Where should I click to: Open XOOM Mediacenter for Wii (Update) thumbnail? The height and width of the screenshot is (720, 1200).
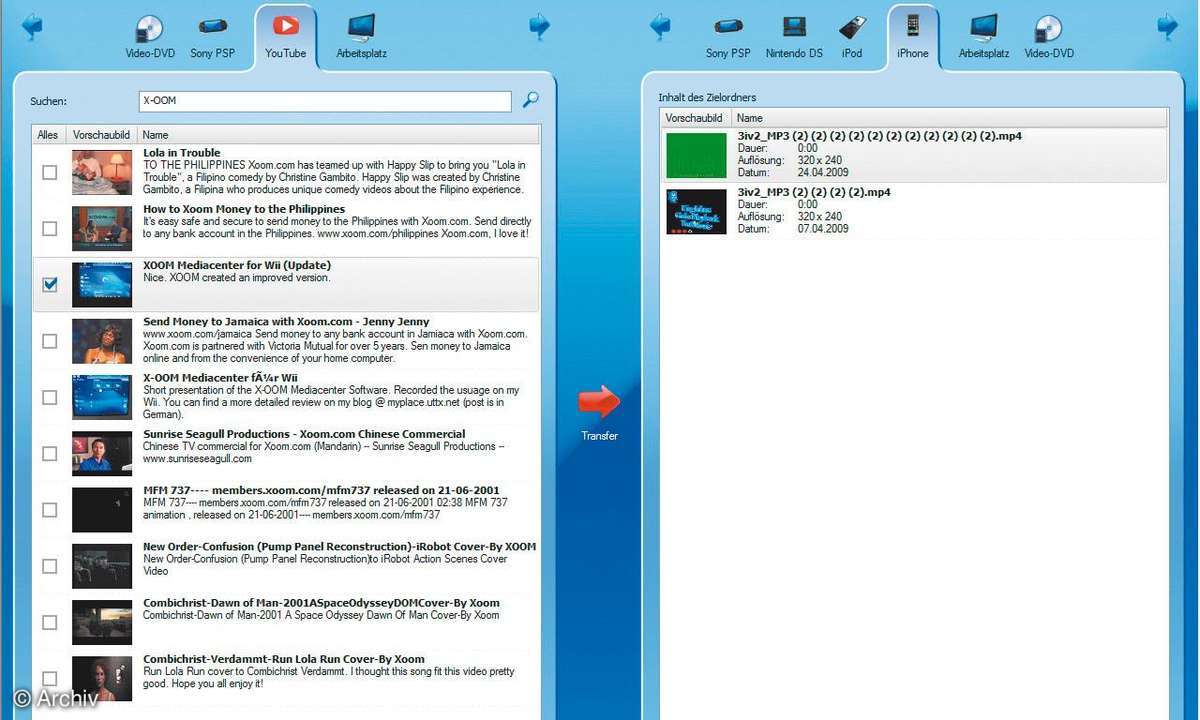(x=102, y=285)
